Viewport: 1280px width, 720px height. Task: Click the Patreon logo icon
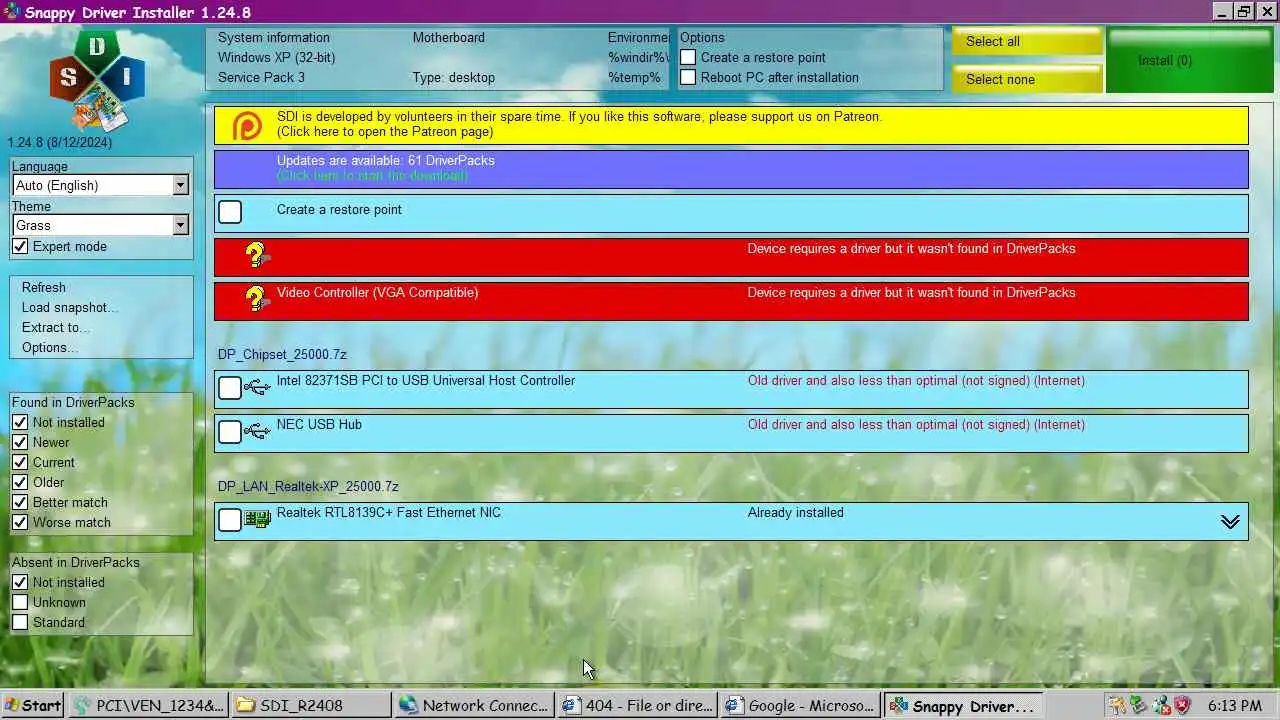point(247,125)
